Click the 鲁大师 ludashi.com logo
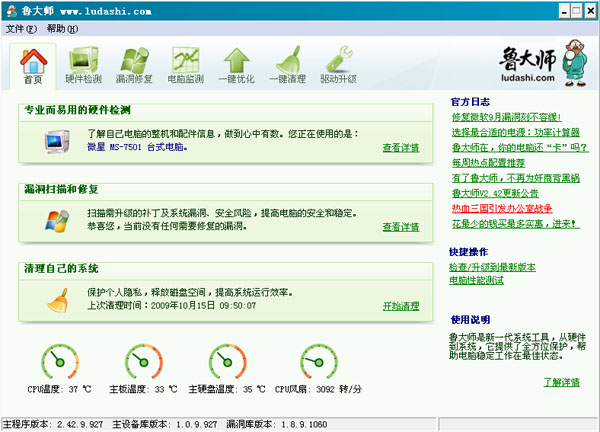This screenshot has height=432, width=600. 528,65
